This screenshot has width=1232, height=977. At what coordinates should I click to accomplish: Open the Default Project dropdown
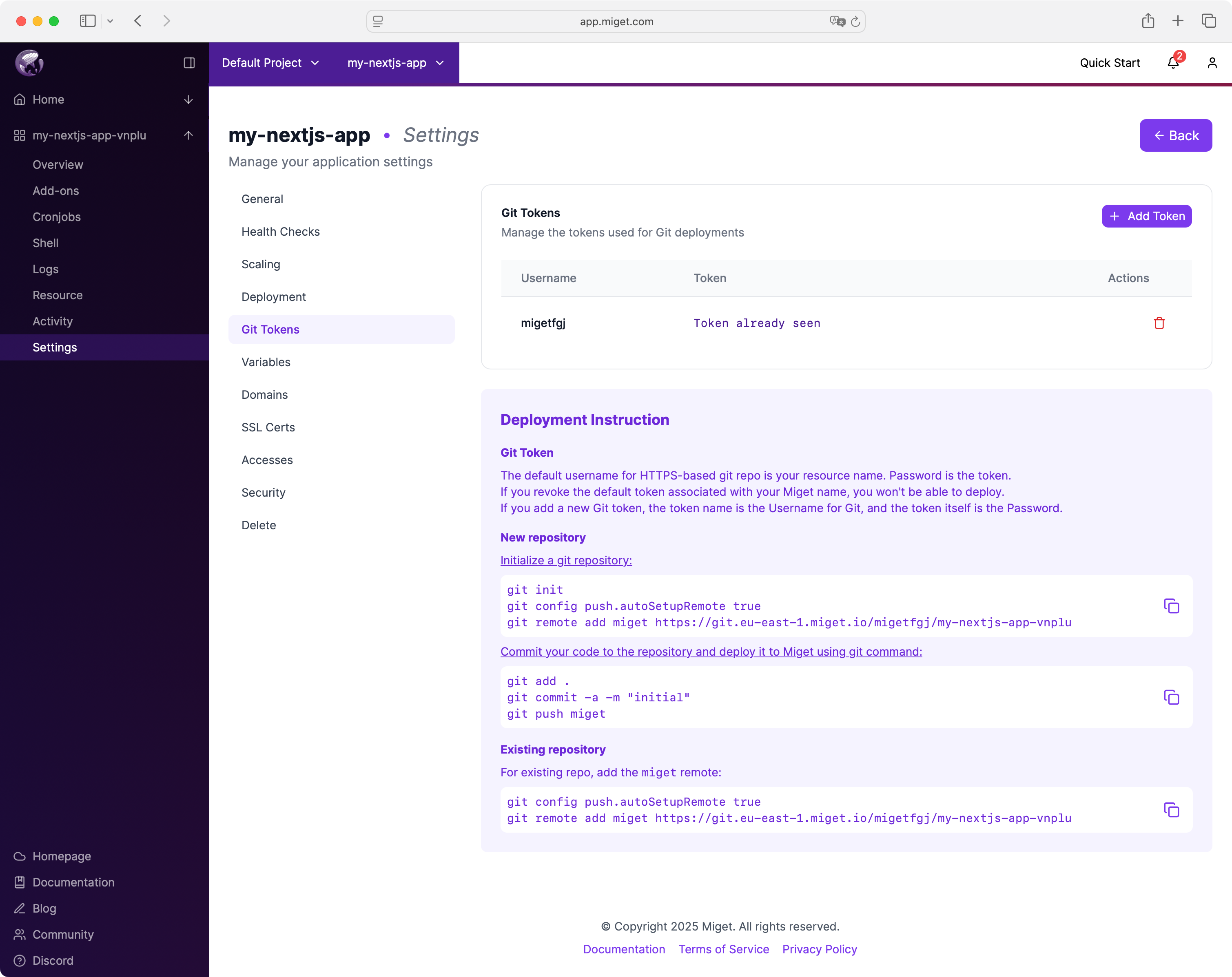(270, 63)
